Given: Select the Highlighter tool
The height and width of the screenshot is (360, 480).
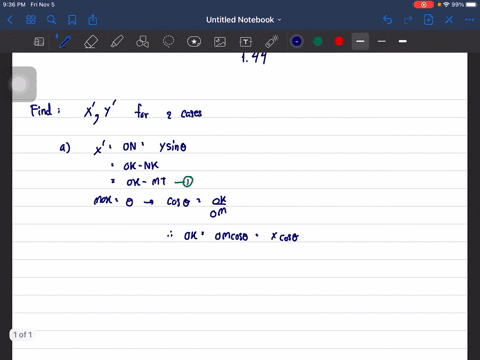Looking at the screenshot, I should [x=117, y=42].
